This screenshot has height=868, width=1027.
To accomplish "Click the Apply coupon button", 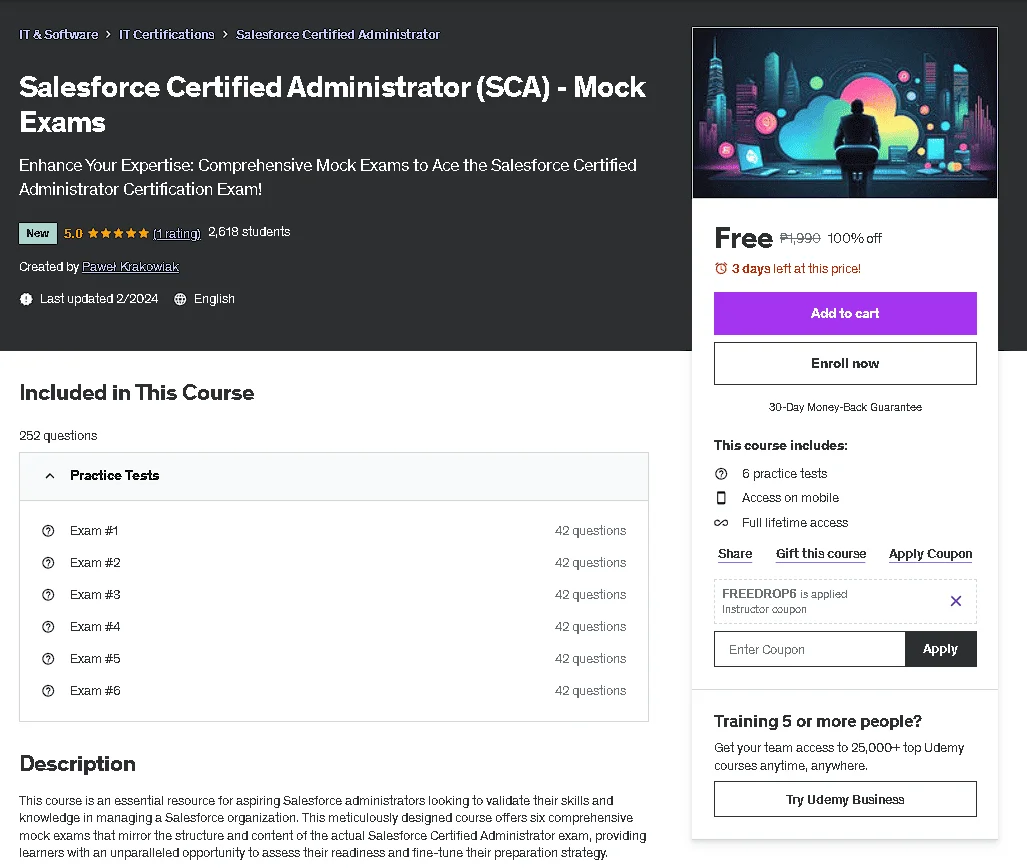I will coord(941,649).
